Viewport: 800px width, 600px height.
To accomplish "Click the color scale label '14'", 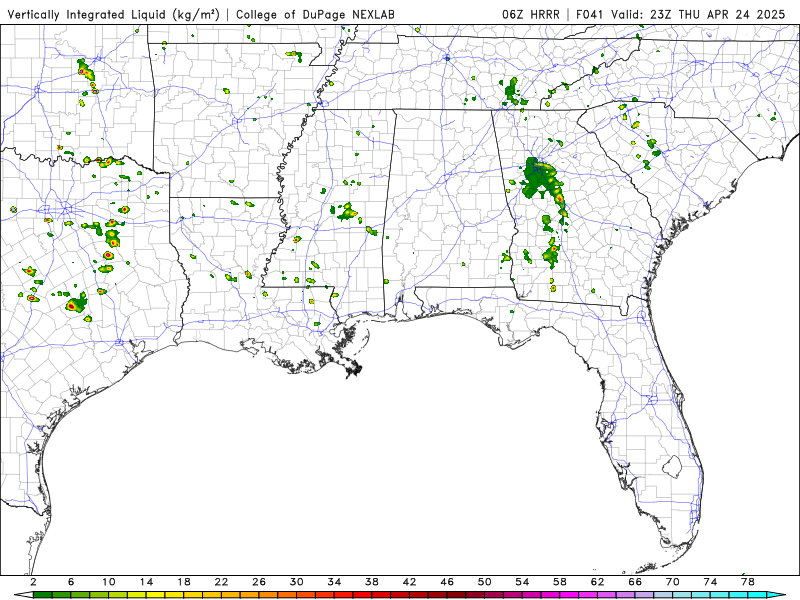I will click(x=146, y=582).
